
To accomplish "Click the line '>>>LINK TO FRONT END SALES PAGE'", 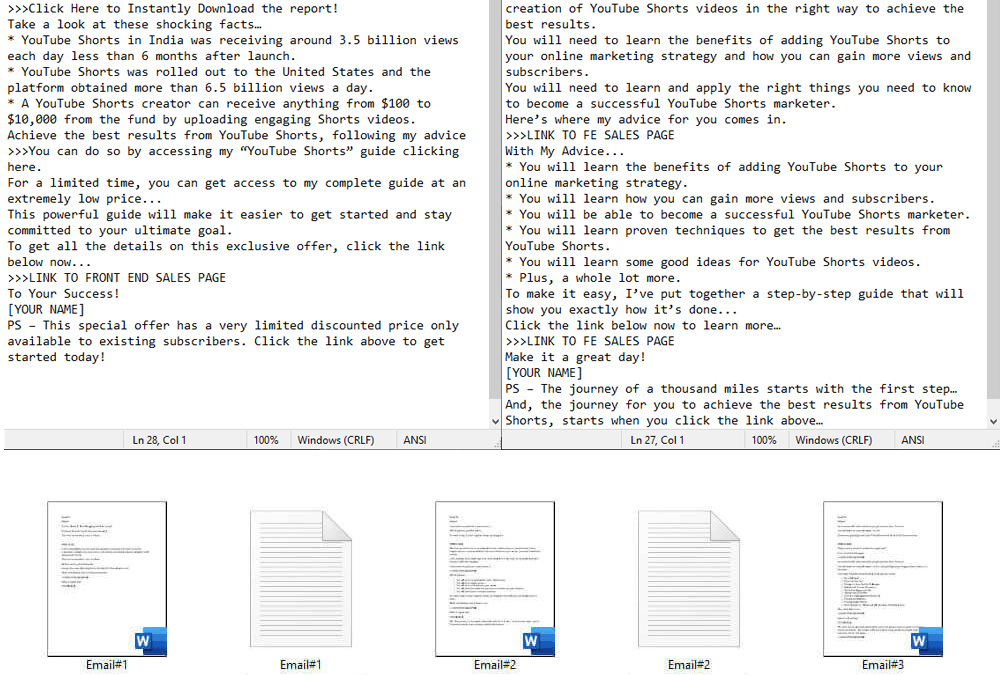I will pyautogui.click(x=117, y=278).
